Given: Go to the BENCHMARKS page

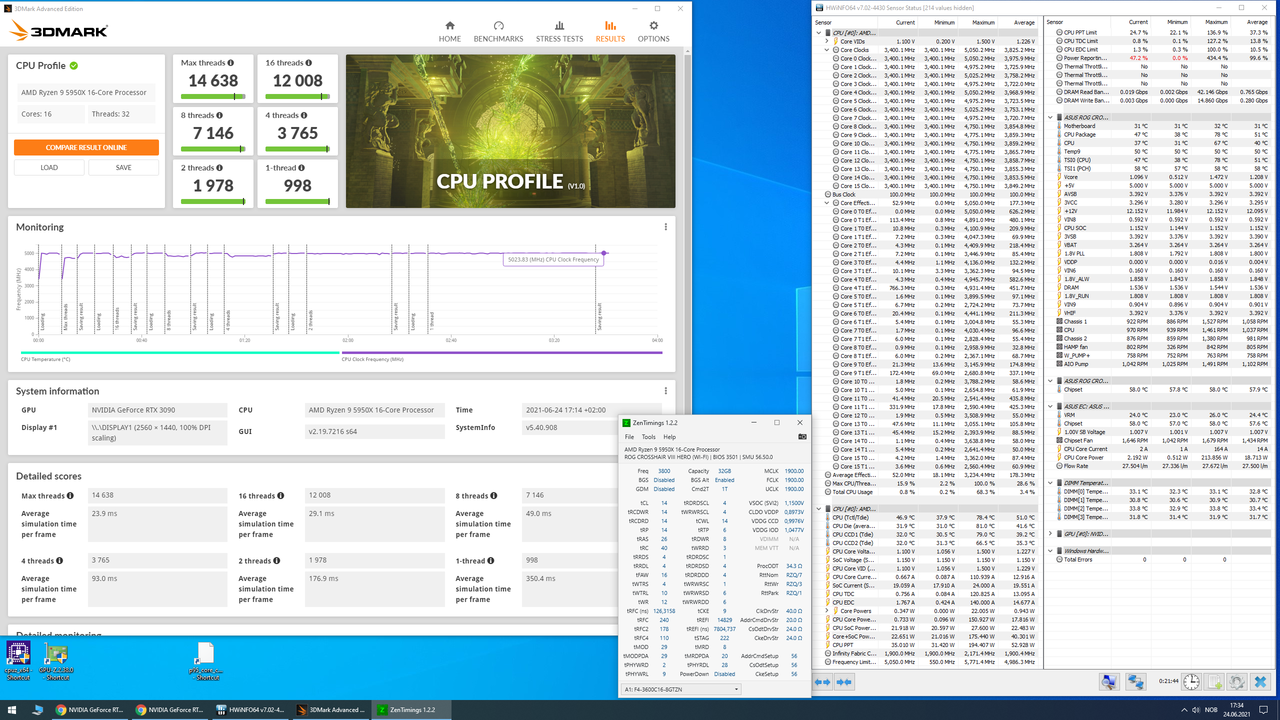Looking at the screenshot, I should 498,31.
